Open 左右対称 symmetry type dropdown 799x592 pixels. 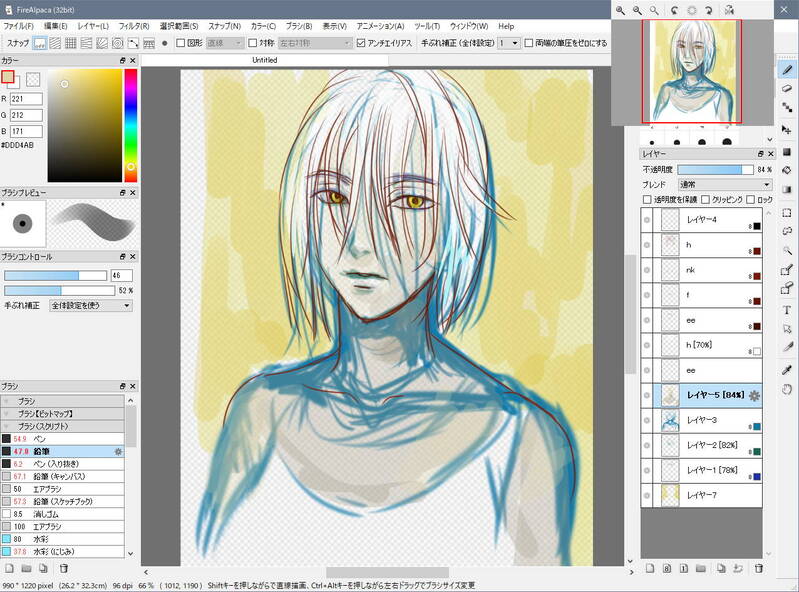[x=315, y=43]
